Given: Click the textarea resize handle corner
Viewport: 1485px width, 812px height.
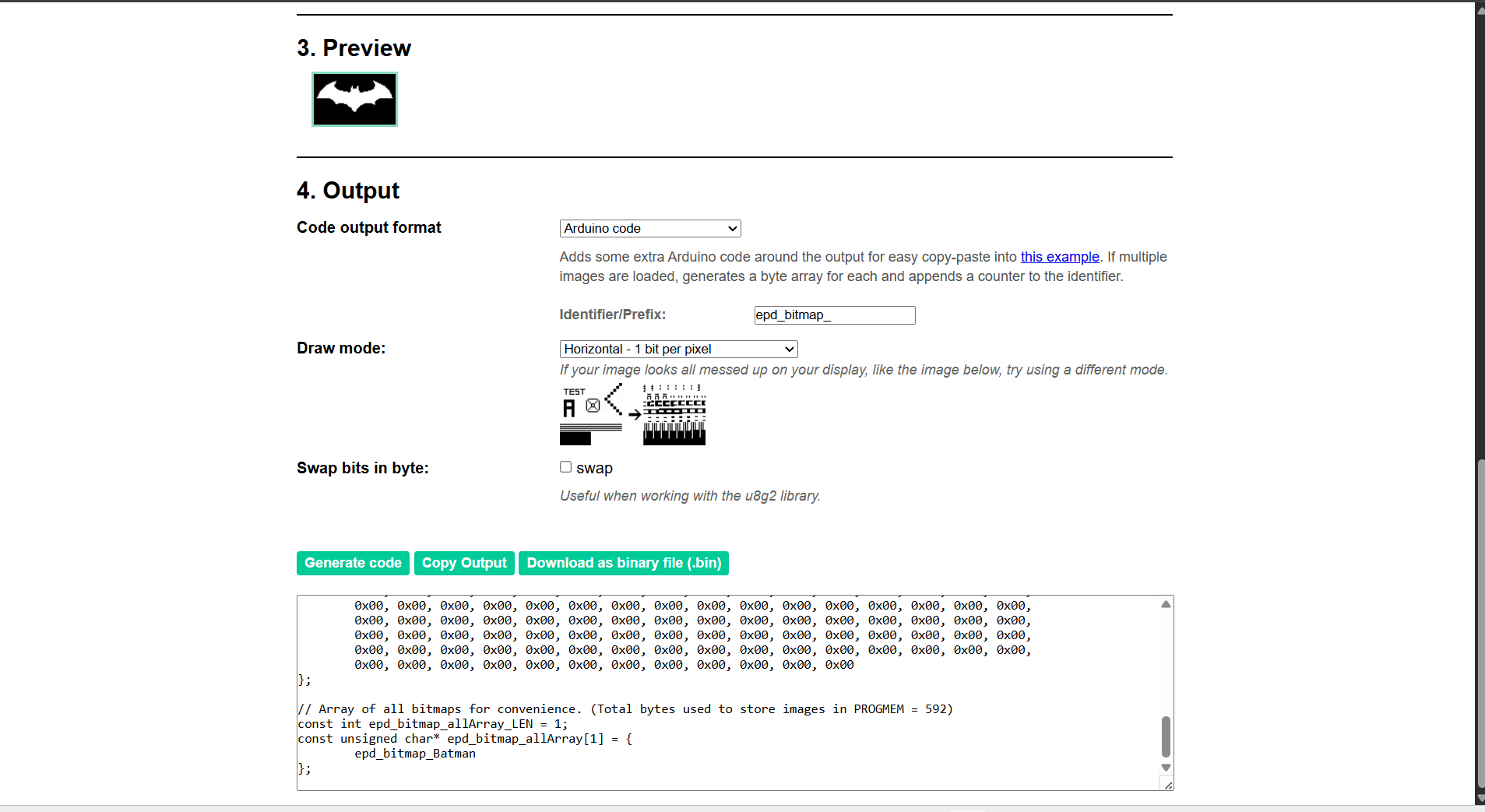Looking at the screenshot, I should pyautogui.click(x=1168, y=785).
